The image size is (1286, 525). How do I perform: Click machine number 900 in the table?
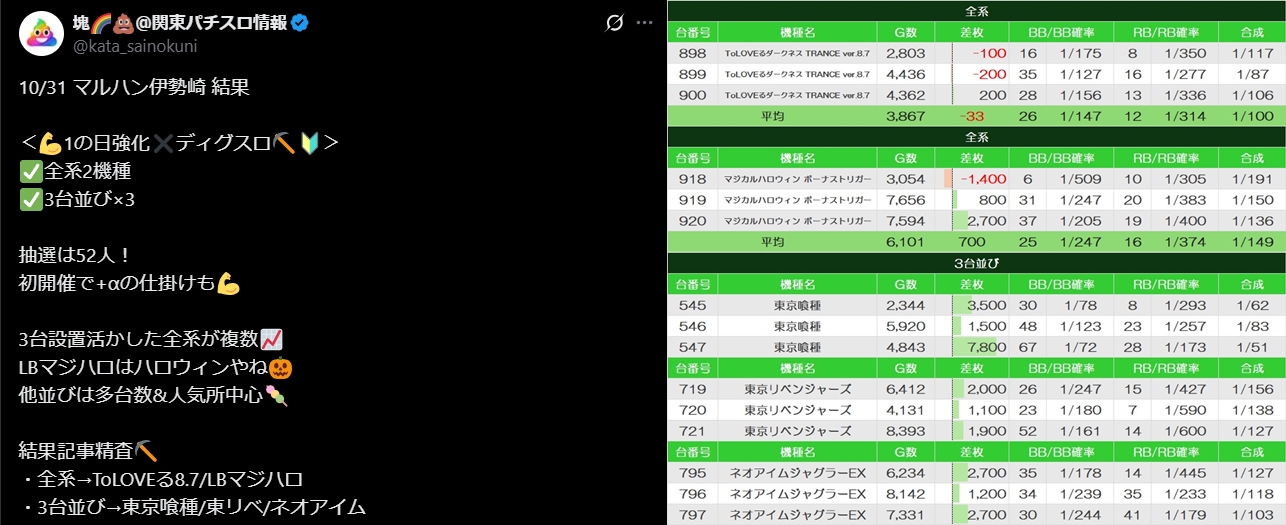(692, 95)
